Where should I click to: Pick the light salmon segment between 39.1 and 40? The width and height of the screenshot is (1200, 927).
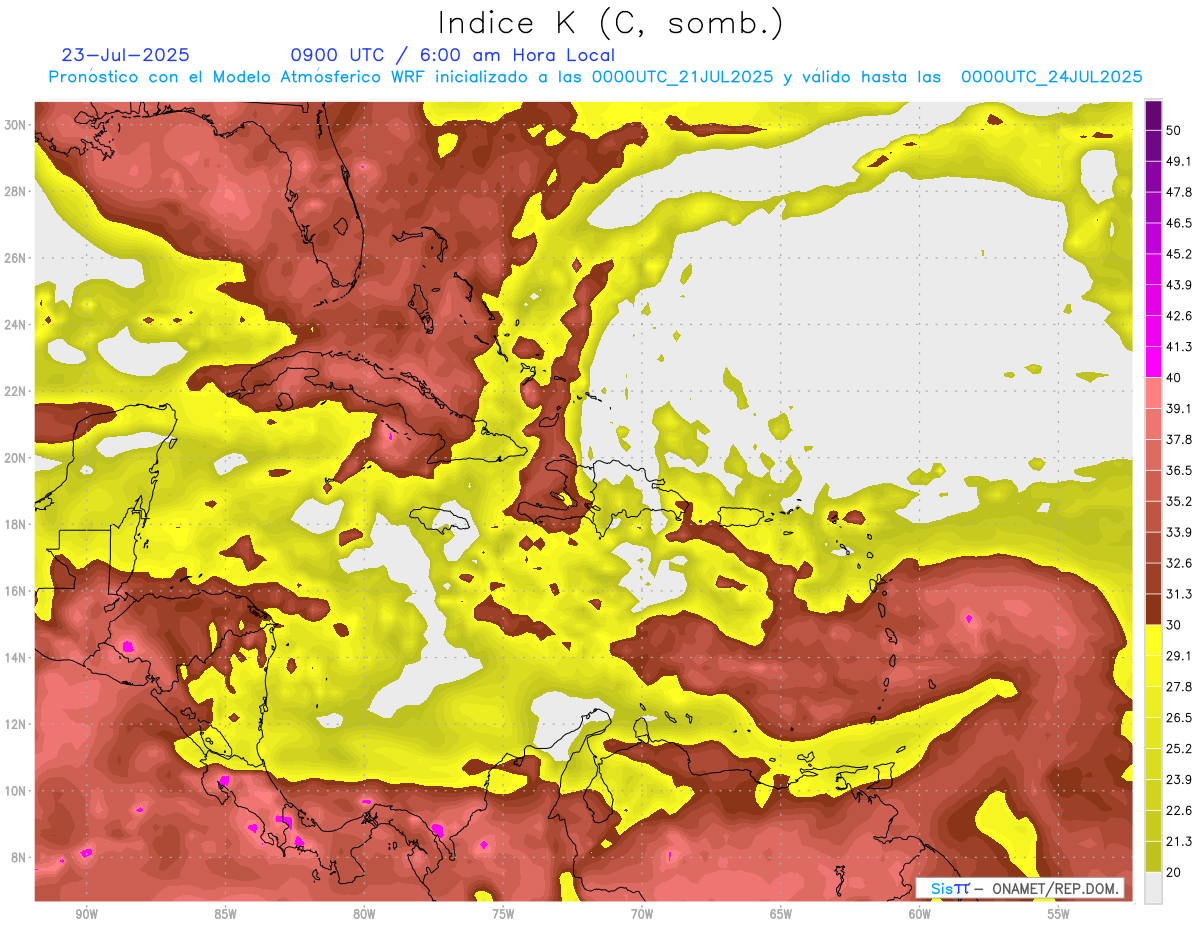coord(1153,393)
